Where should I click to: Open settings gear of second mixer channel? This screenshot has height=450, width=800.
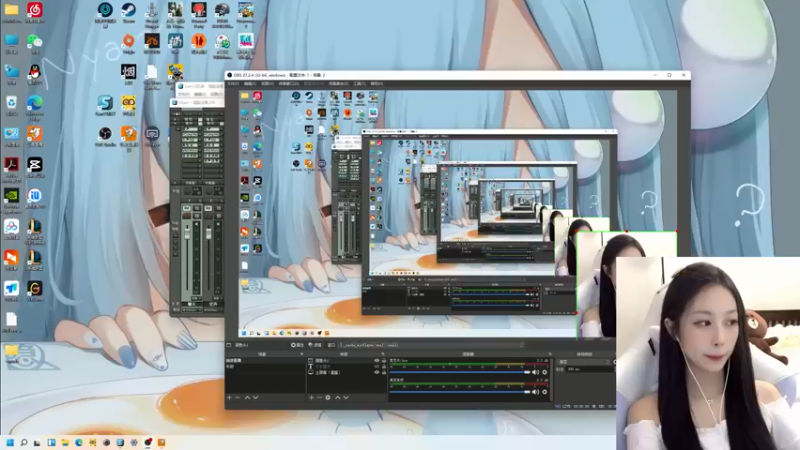coord(545,392)
